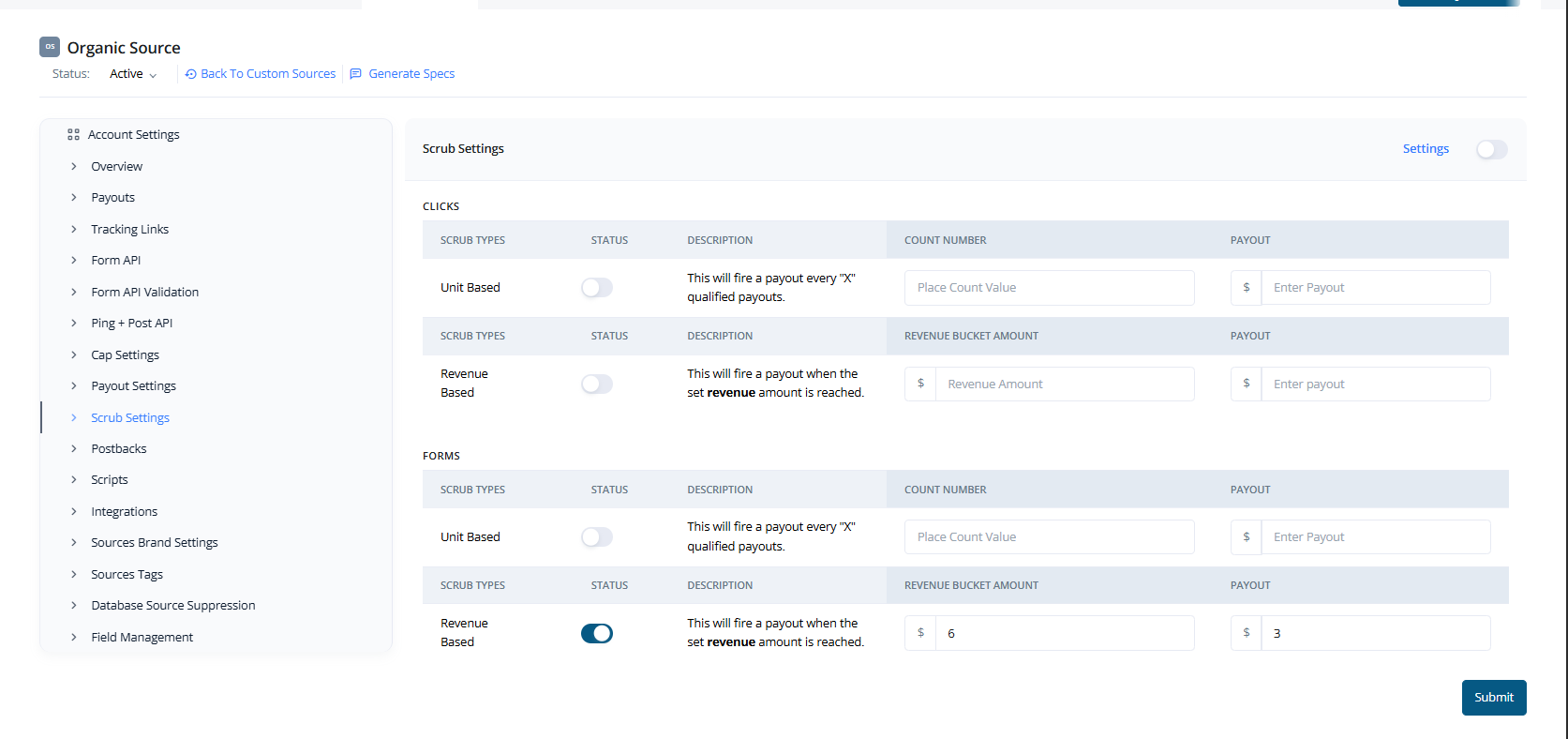
Task: Click Forms revenue bucket field containing 6
Action: (1065, 633)
